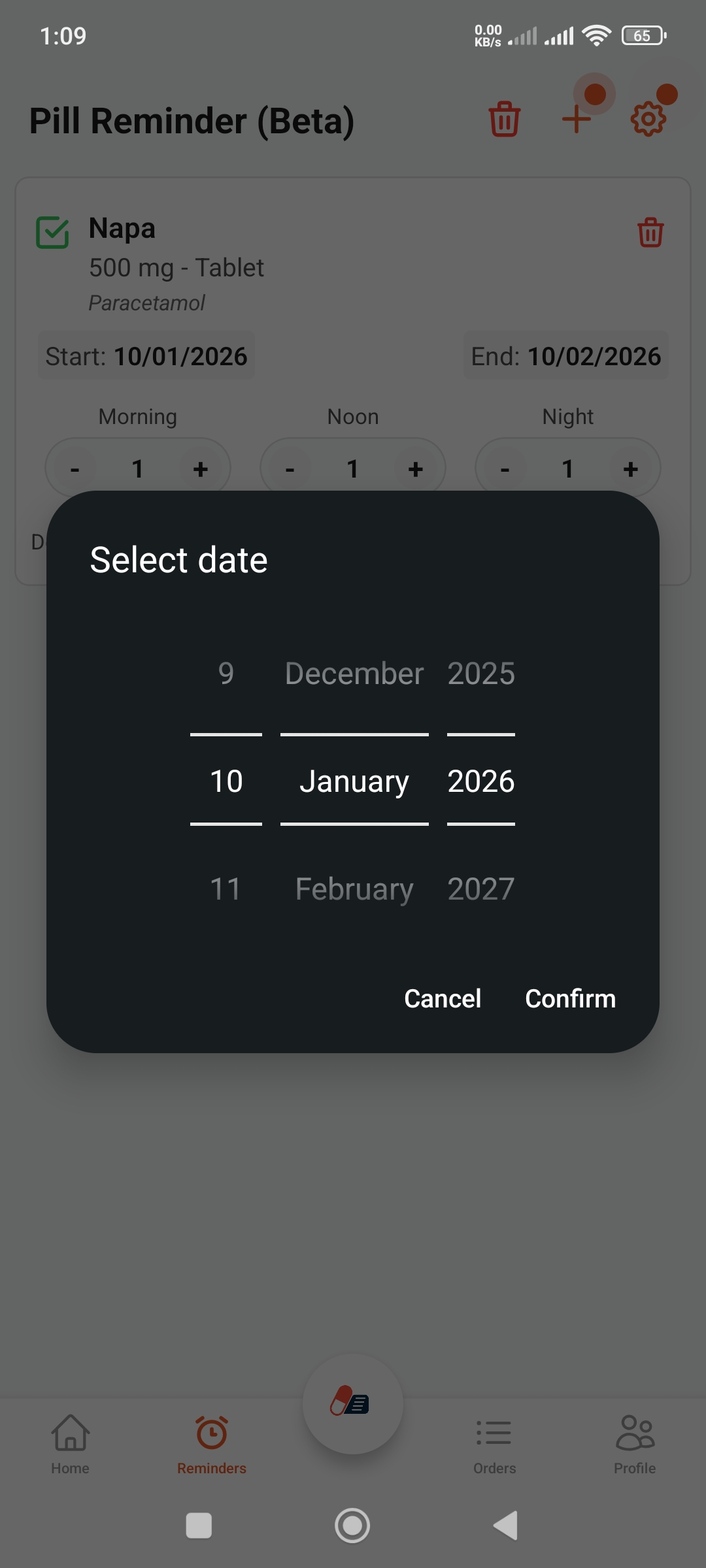Tap the center pill prescription floating button
This screenshot has height=1568, width=706.
pos(352,1403)
